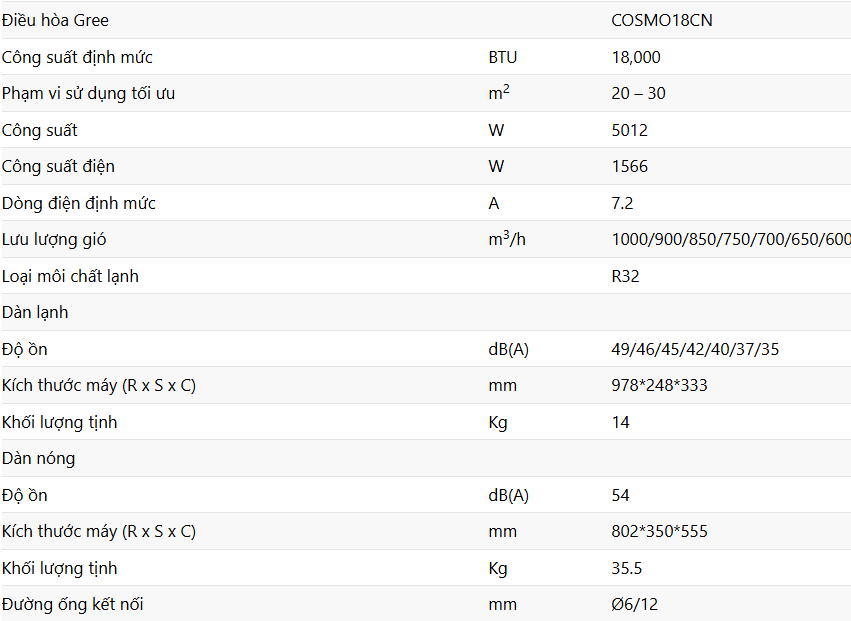The width and height of the screenshot is (851, 621).
Task: Select the Công suất định mức row label
Action: pos(77,57)
